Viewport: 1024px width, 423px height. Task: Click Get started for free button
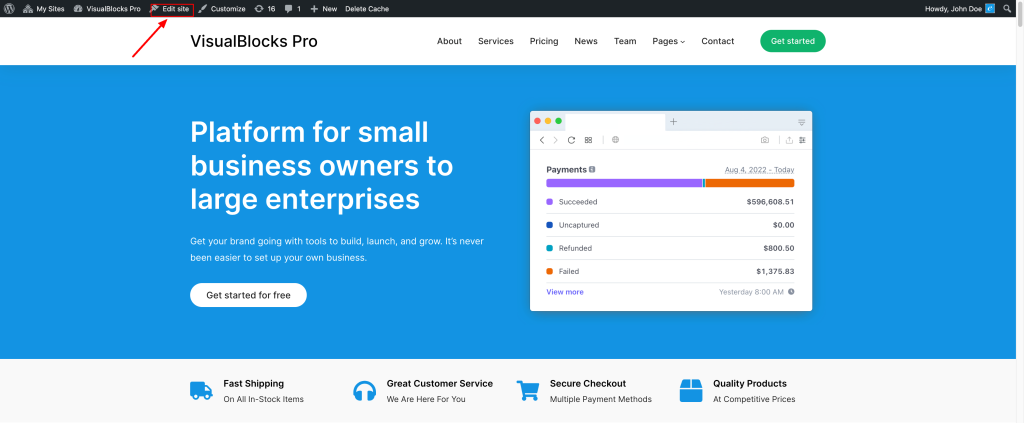point(248,295)
